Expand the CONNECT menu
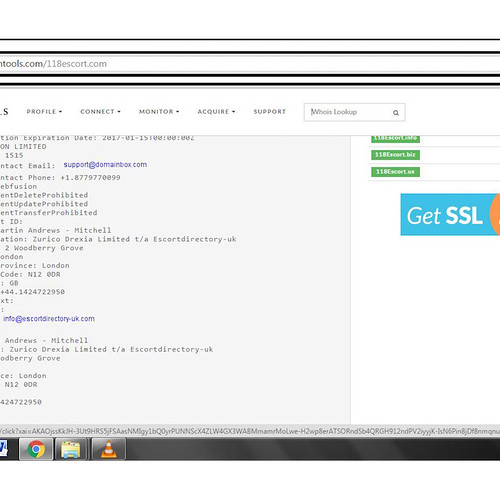500x500 pixels. pyautogui.click(x=100, y=112)
